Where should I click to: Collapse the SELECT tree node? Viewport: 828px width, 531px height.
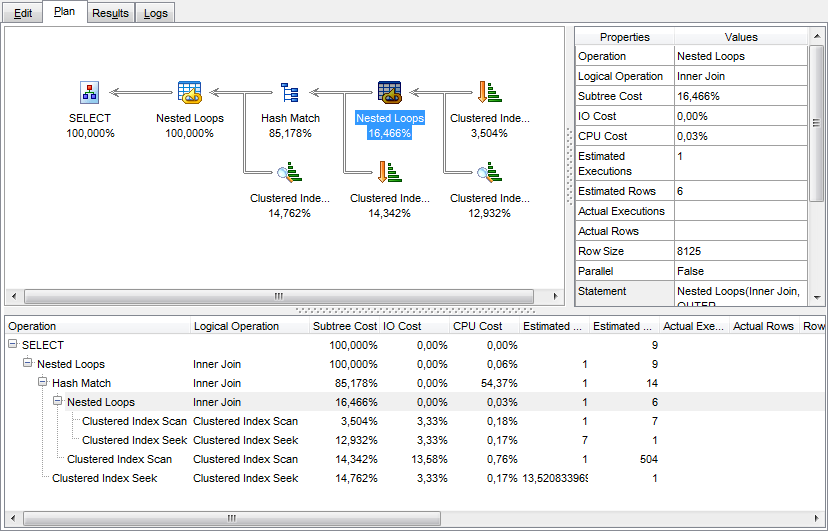point(13,344)
